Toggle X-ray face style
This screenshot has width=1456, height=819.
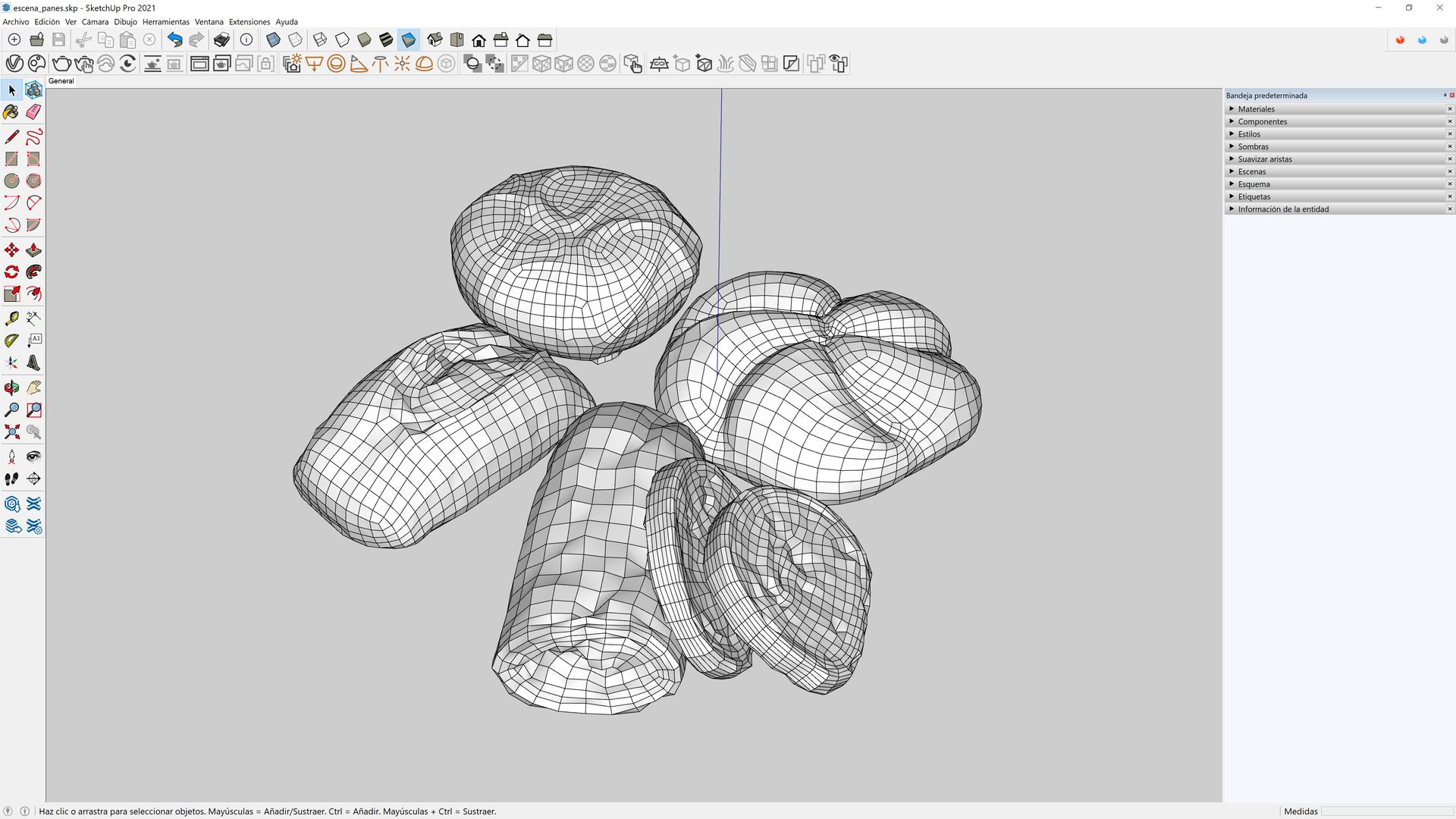pyautogui.click(x=274, y=40)
